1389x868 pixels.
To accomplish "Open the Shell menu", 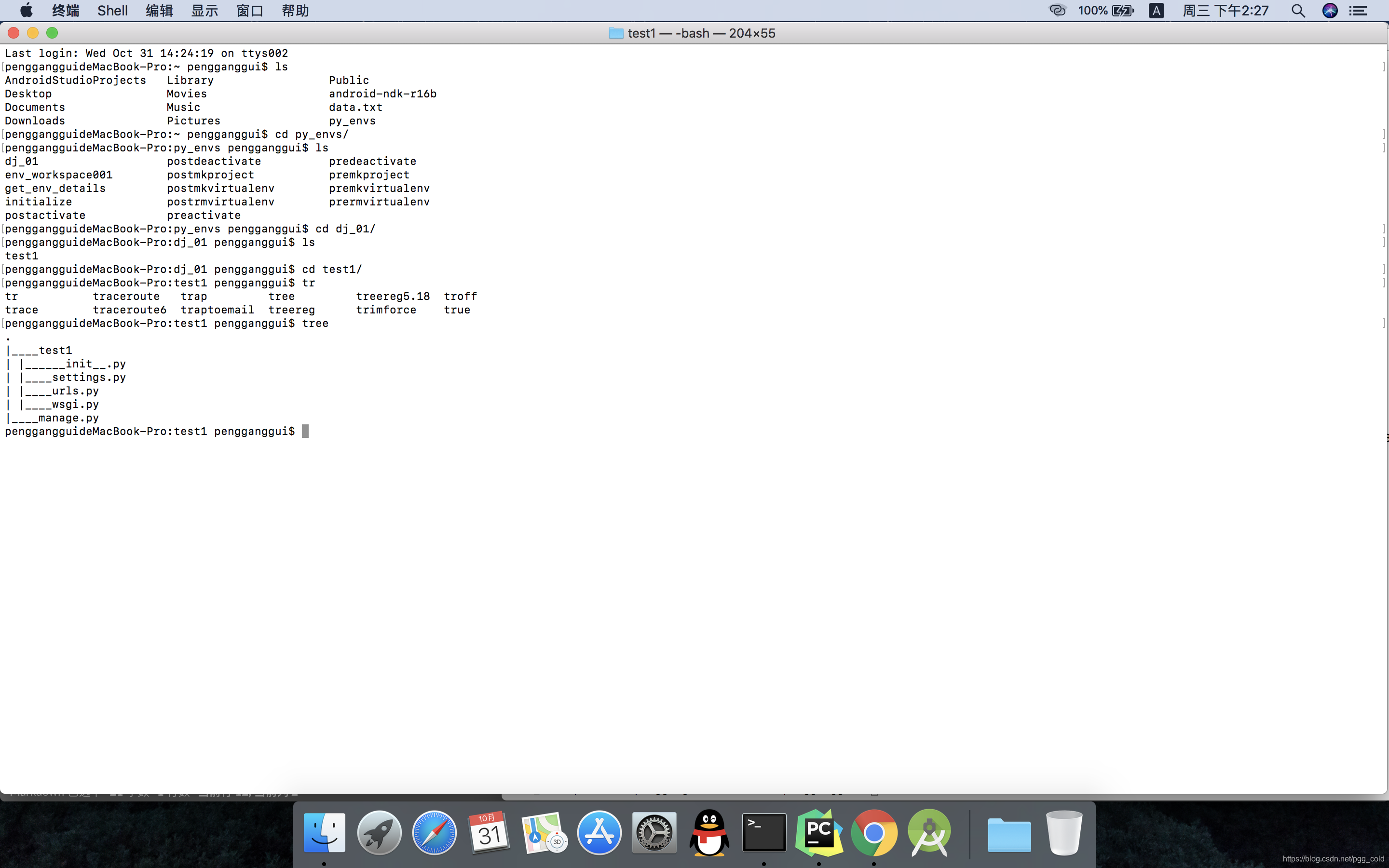I will pos(112,10).
